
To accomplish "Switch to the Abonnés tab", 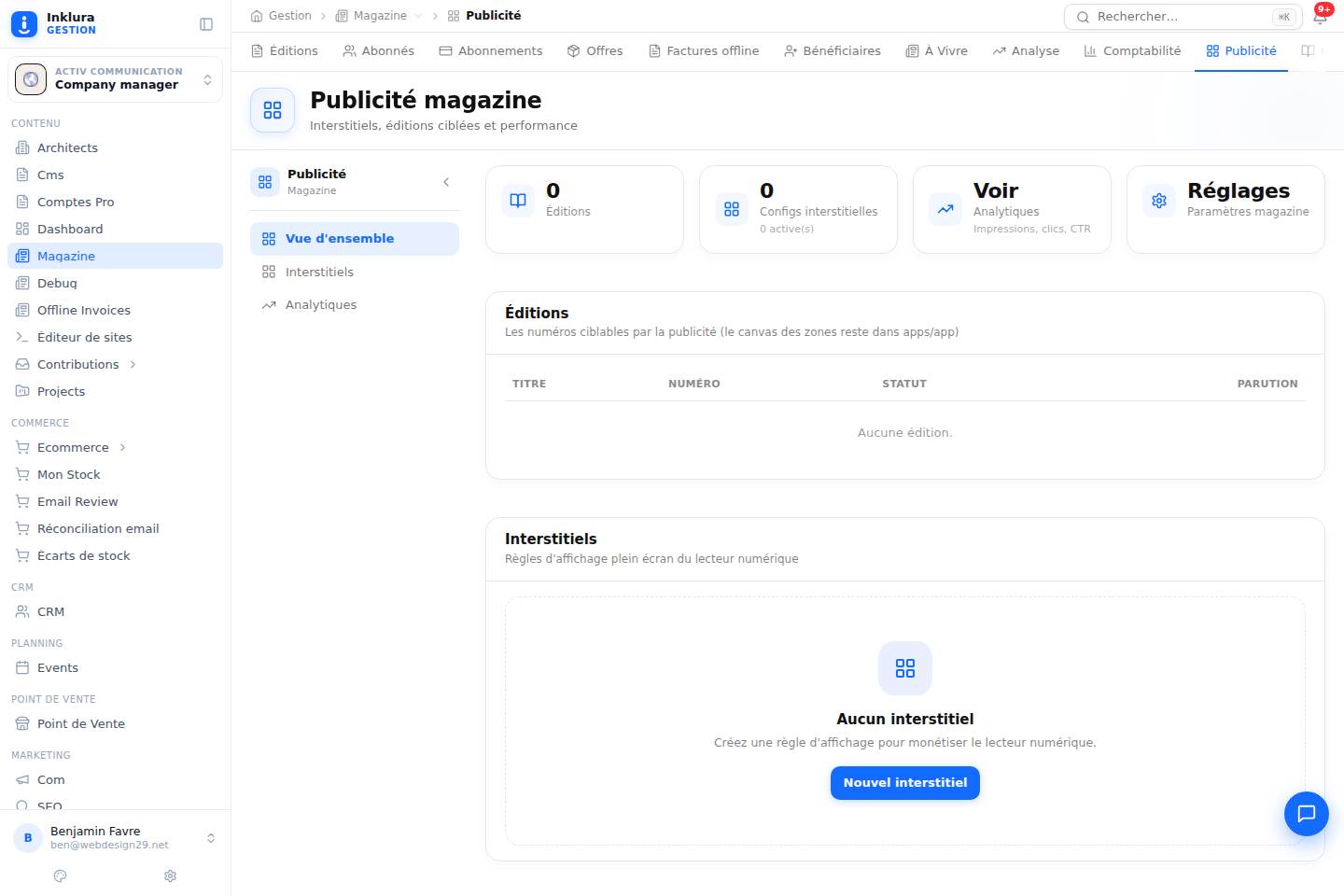I will tap(378, 50).
